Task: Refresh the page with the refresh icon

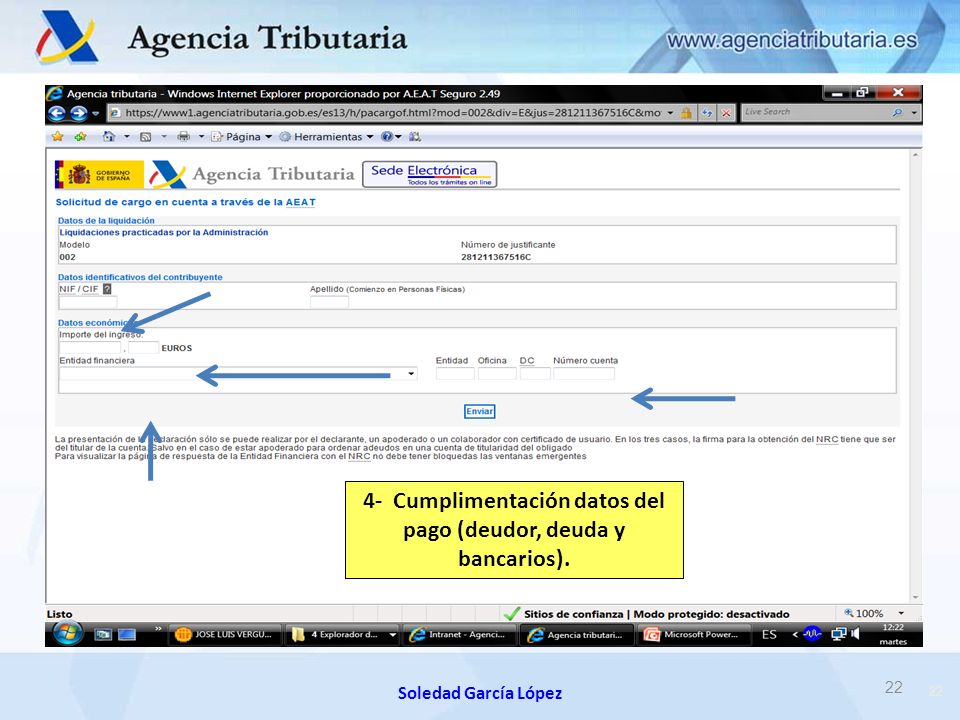Action: click(x=707, y=113)
